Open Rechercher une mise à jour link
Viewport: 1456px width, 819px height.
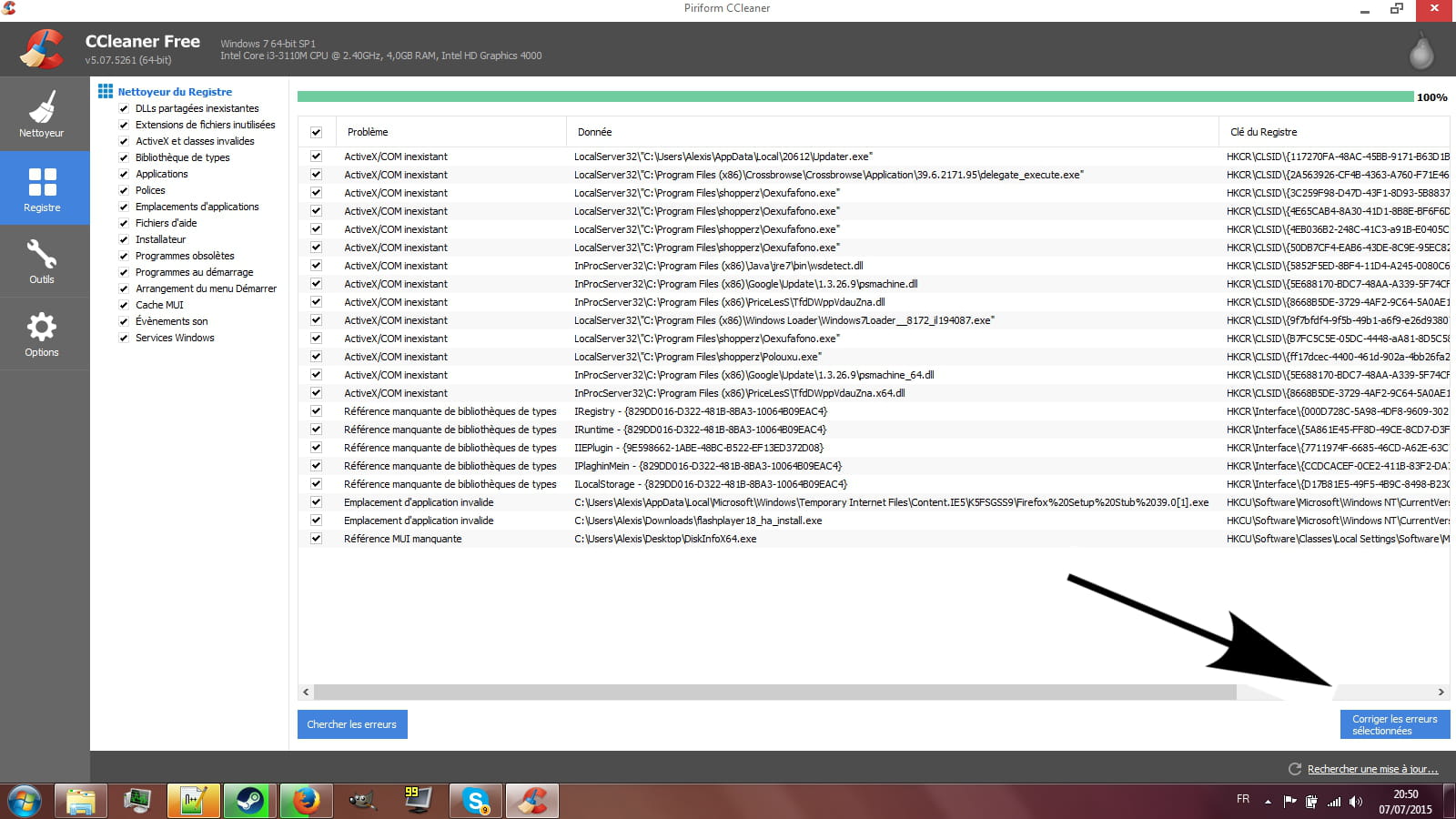pos(1372,769)
